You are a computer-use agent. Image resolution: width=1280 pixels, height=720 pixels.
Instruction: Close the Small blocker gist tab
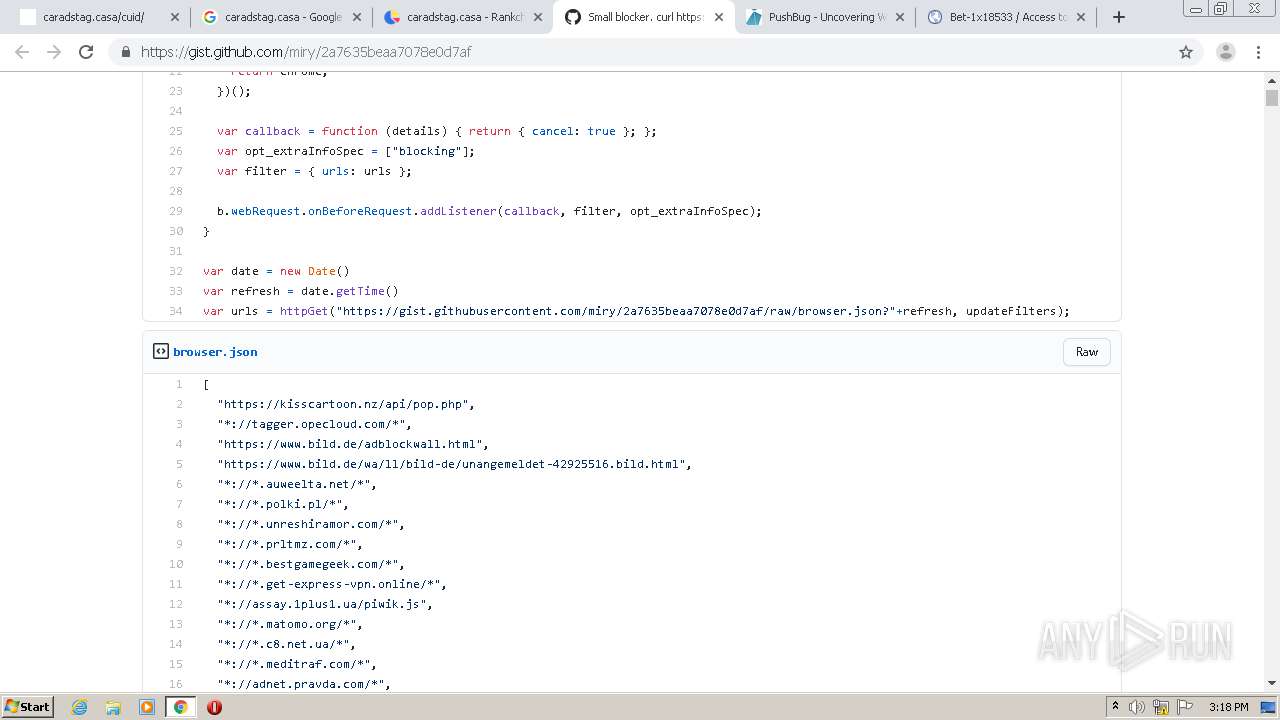pos(718,17)
